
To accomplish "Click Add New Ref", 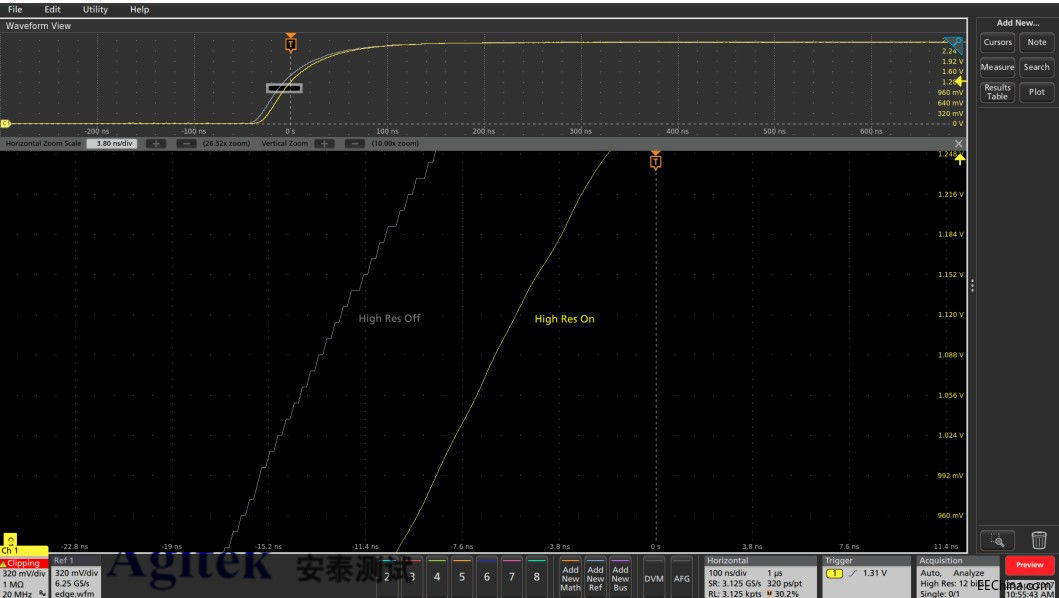I will click(x=595, y=578).
